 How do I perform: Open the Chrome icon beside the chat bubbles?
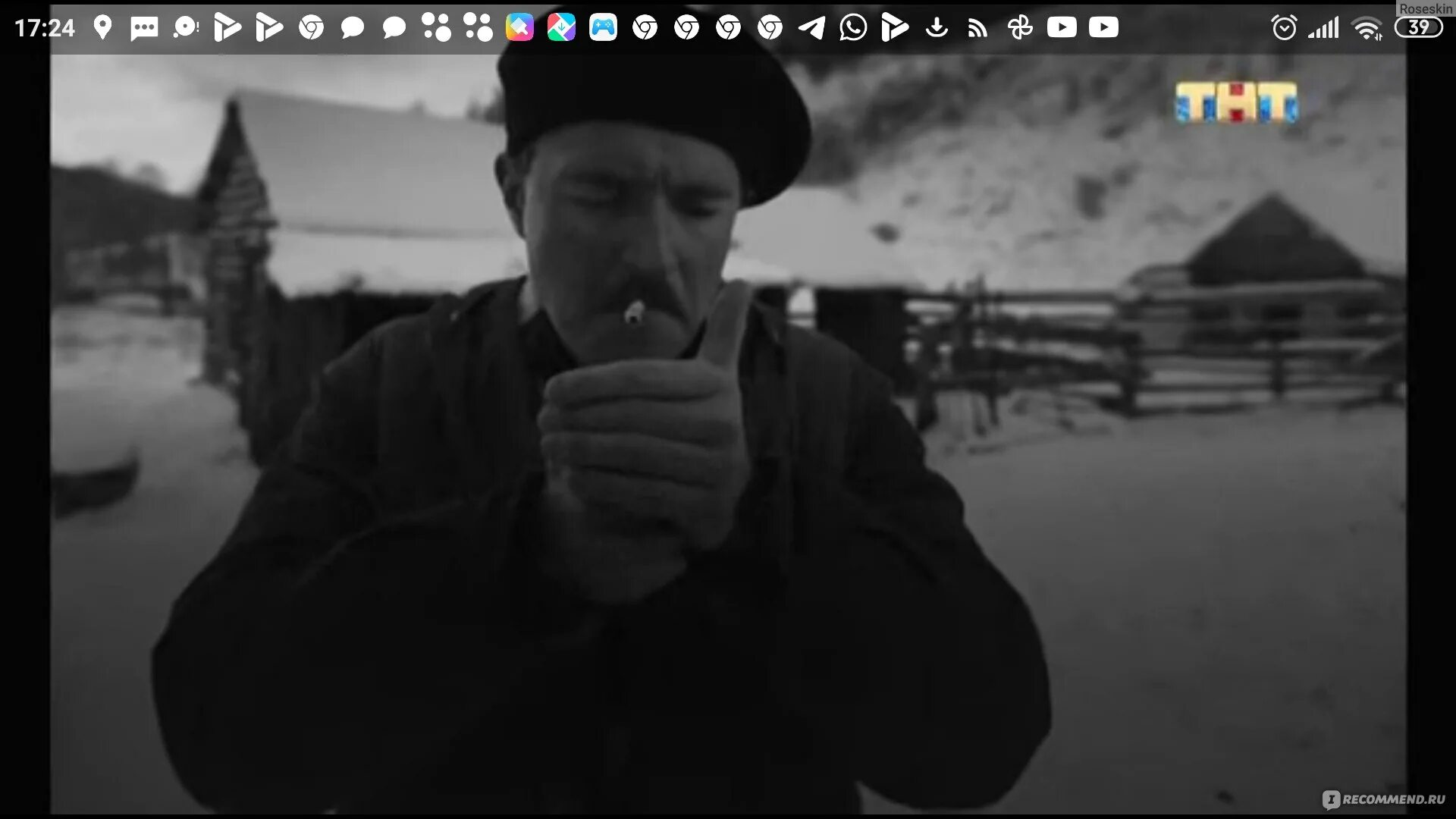click(311, 28)
